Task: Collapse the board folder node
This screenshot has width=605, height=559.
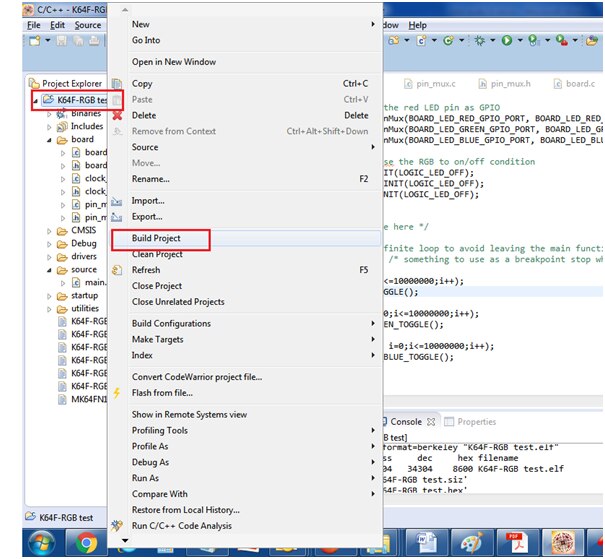Action: (49, 140)
